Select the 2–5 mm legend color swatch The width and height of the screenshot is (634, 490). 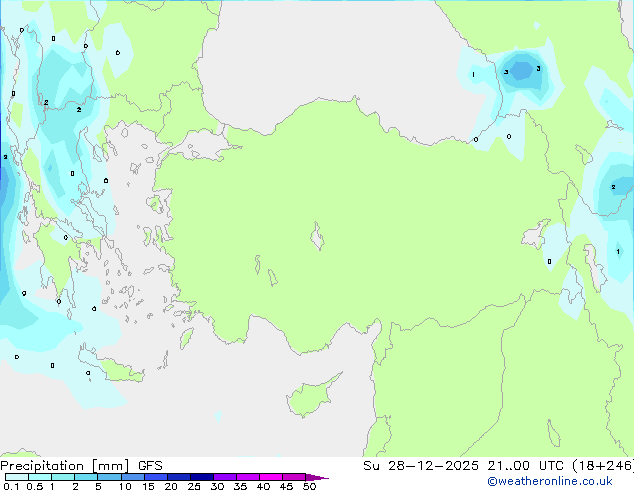[x=86, y=477]
